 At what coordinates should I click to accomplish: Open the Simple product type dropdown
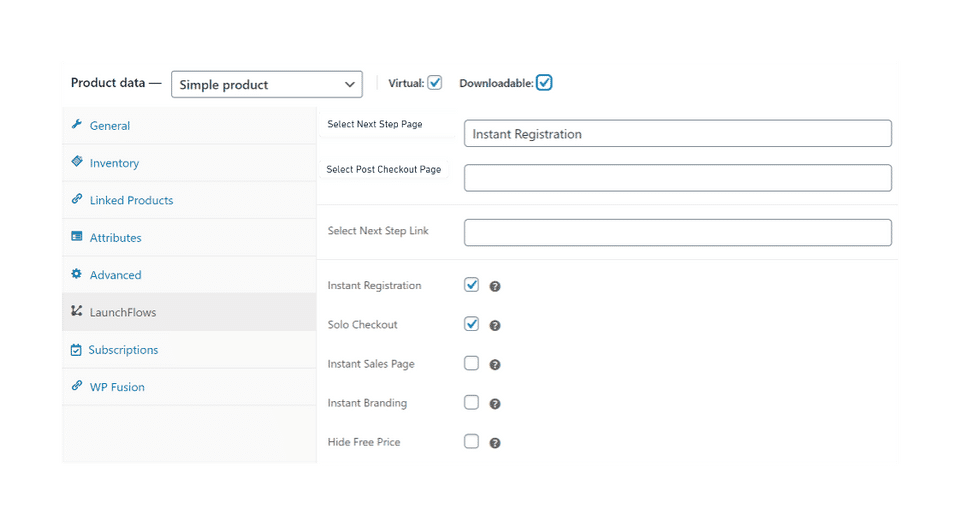click(266, 85)
